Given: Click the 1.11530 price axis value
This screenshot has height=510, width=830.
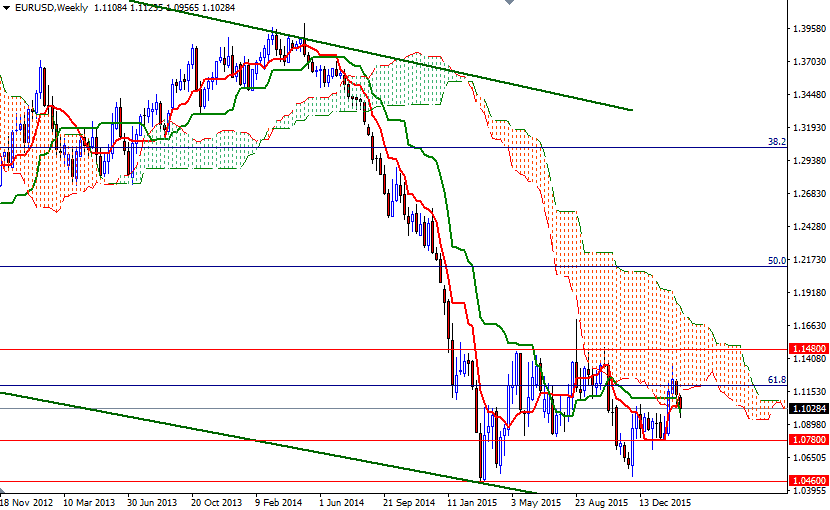Looking at the screenshot, I should 810,391.
